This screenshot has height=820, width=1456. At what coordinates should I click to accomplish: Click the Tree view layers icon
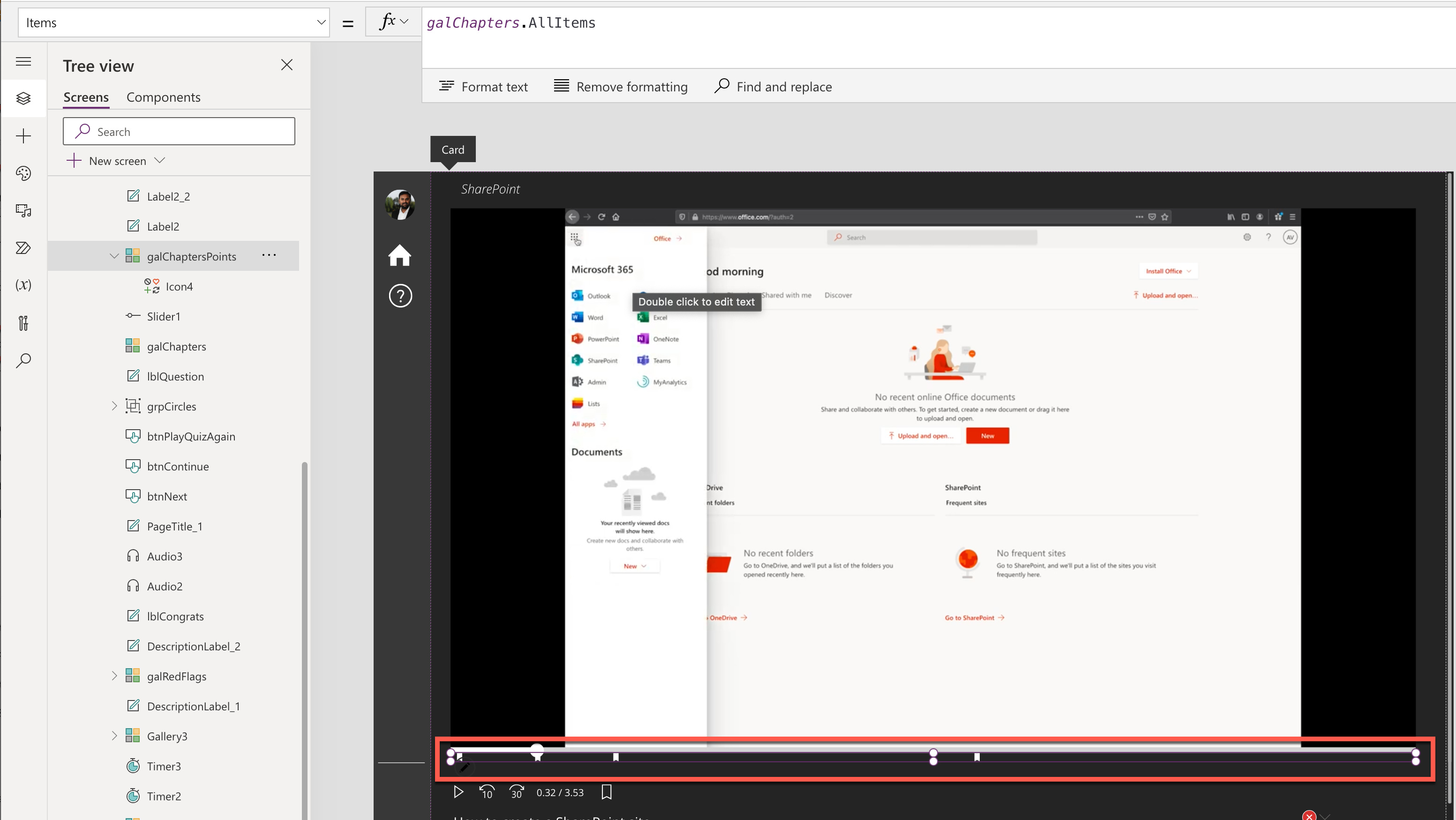[23, 98]
